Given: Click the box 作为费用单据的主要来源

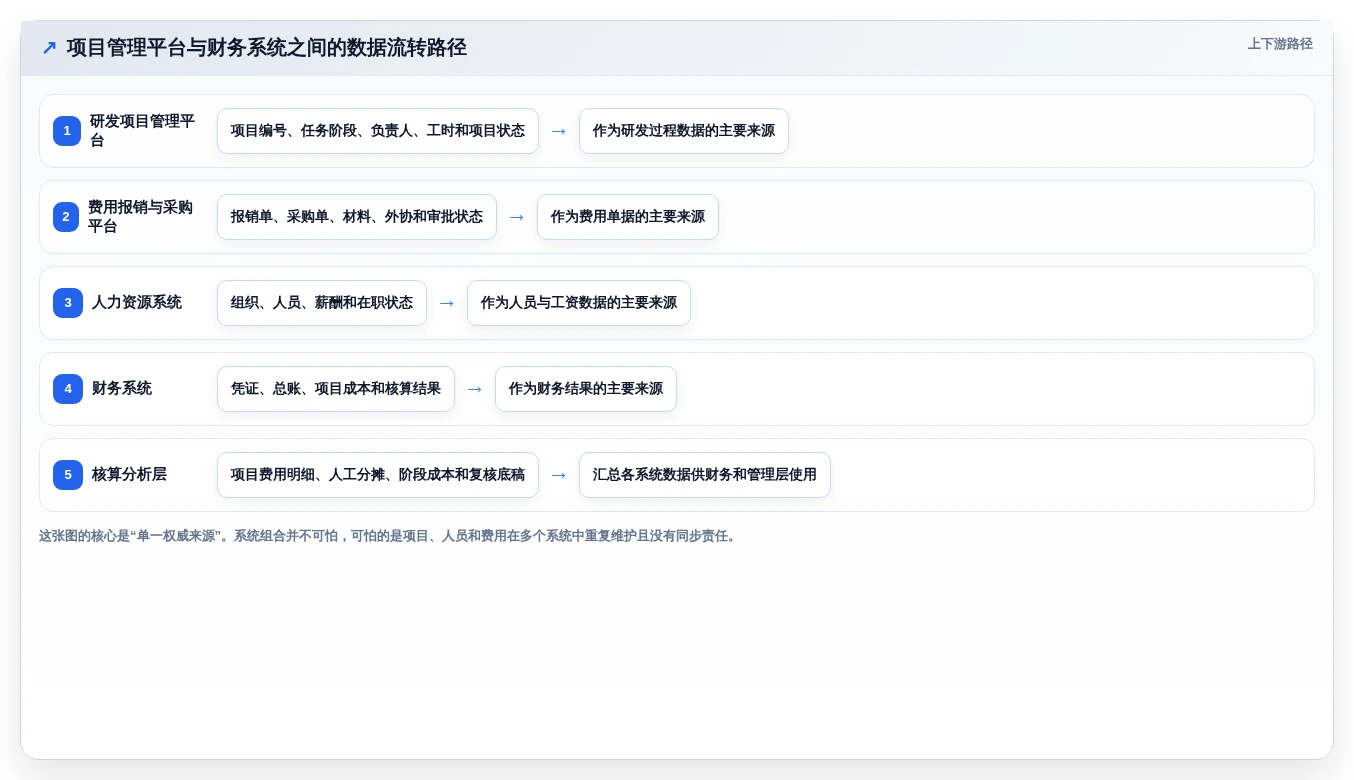Looking at the screenshot, I should tap(628, 217).
